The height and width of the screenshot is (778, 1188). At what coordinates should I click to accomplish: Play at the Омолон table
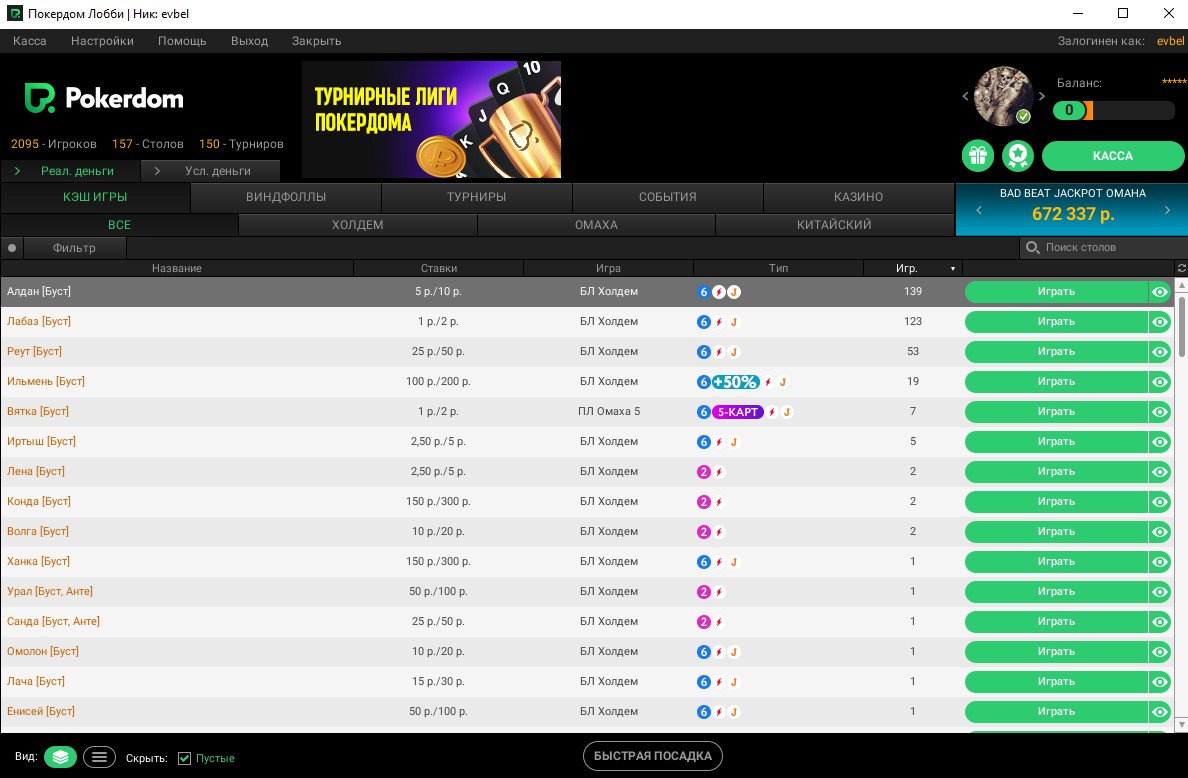pyautogui.click(x=1056, y=651)
